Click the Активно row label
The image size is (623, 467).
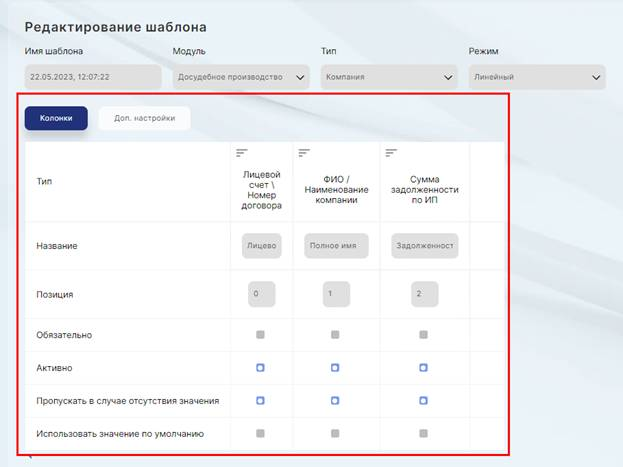point(54,368)
